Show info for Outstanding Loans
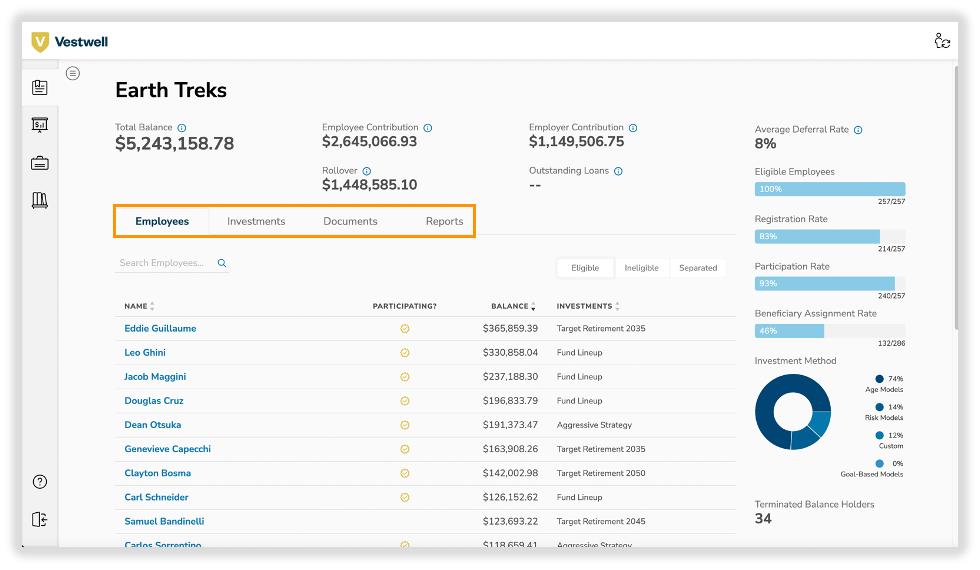 618,171
